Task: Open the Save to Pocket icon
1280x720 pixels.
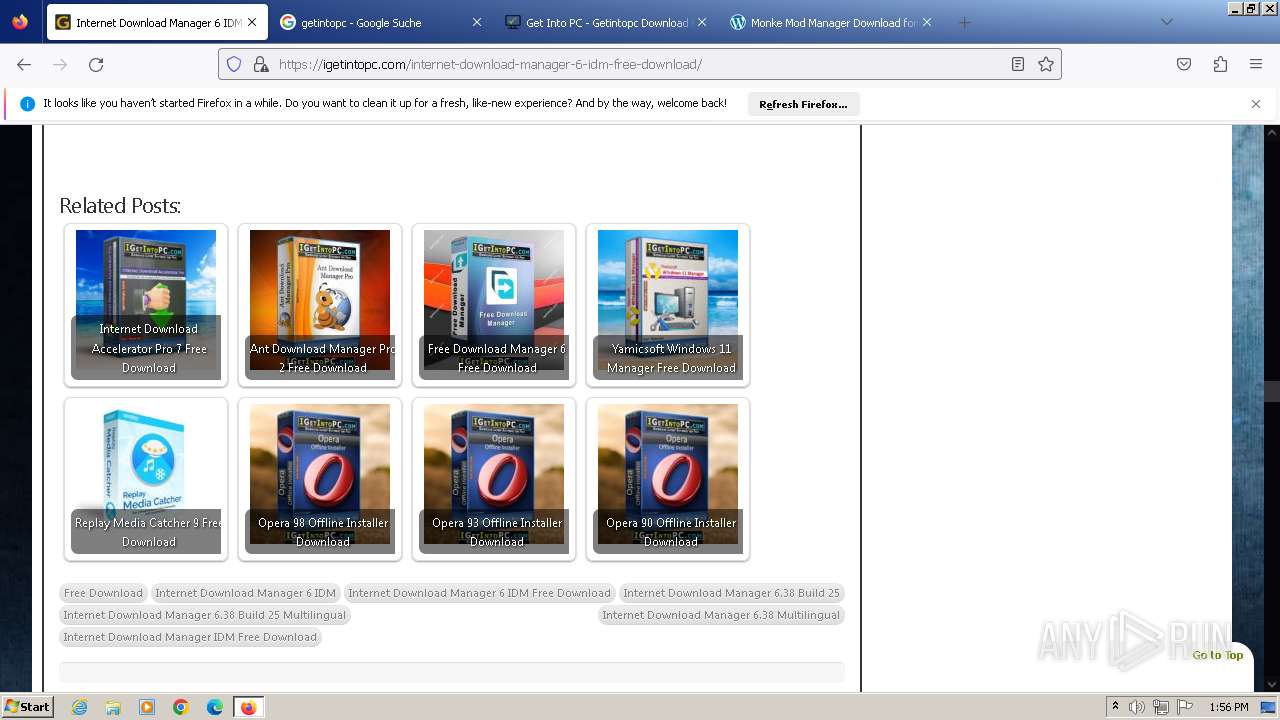Action: (x=1184, y=64)
